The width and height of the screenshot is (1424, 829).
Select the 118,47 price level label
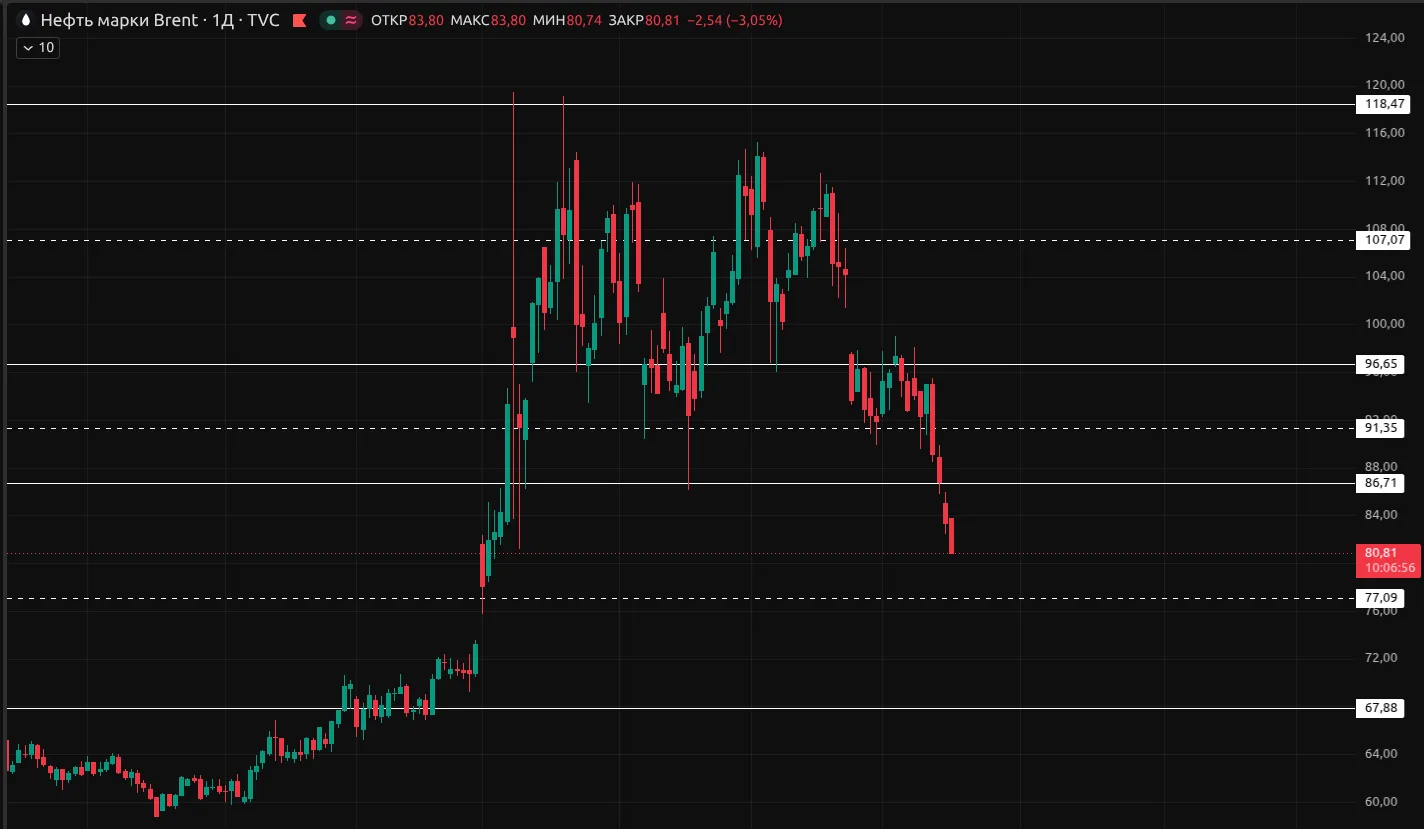pyautogui.click(x=1385, y=104)
